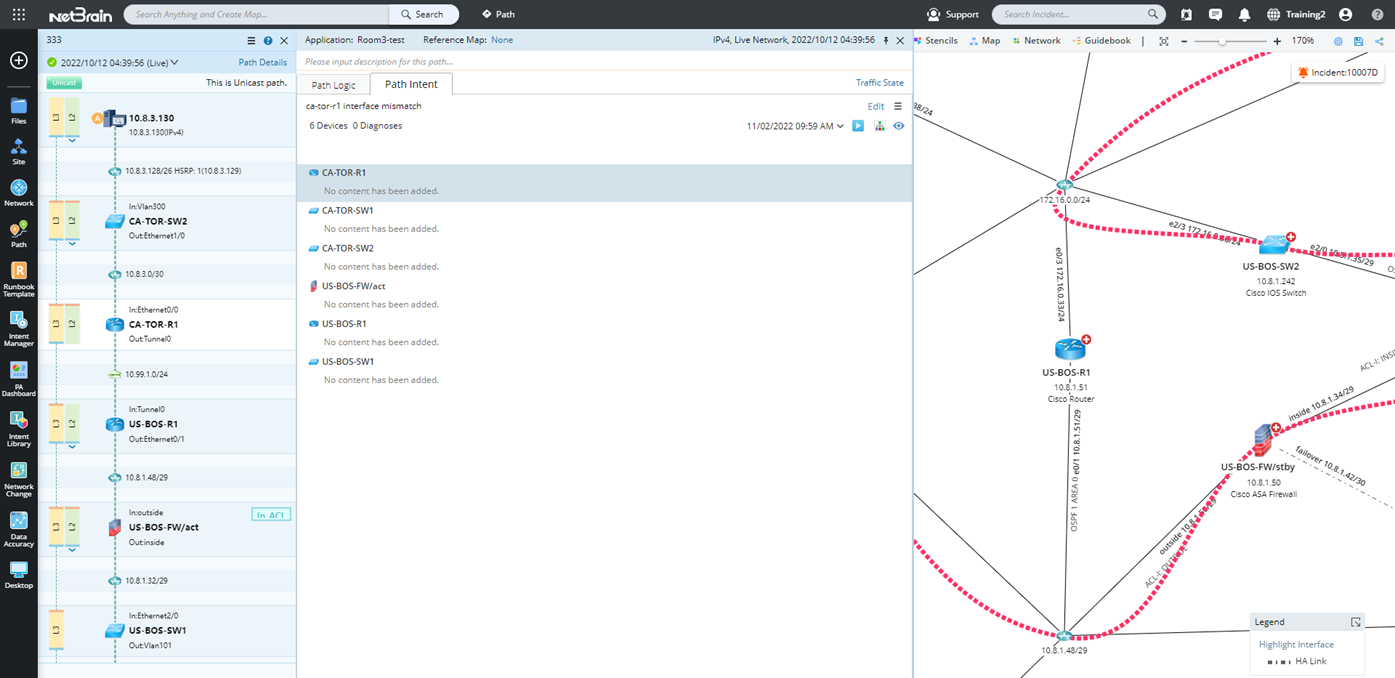The width and height of the screenshot is (1395, 678).
Task: Share the map
Action: coord(1379,41)
